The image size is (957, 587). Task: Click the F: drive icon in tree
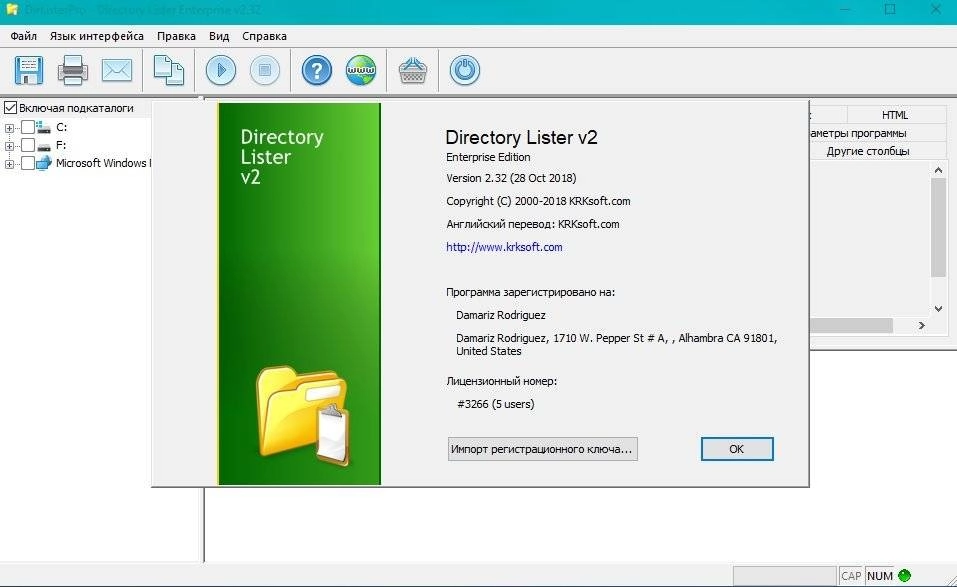point(43,146)
